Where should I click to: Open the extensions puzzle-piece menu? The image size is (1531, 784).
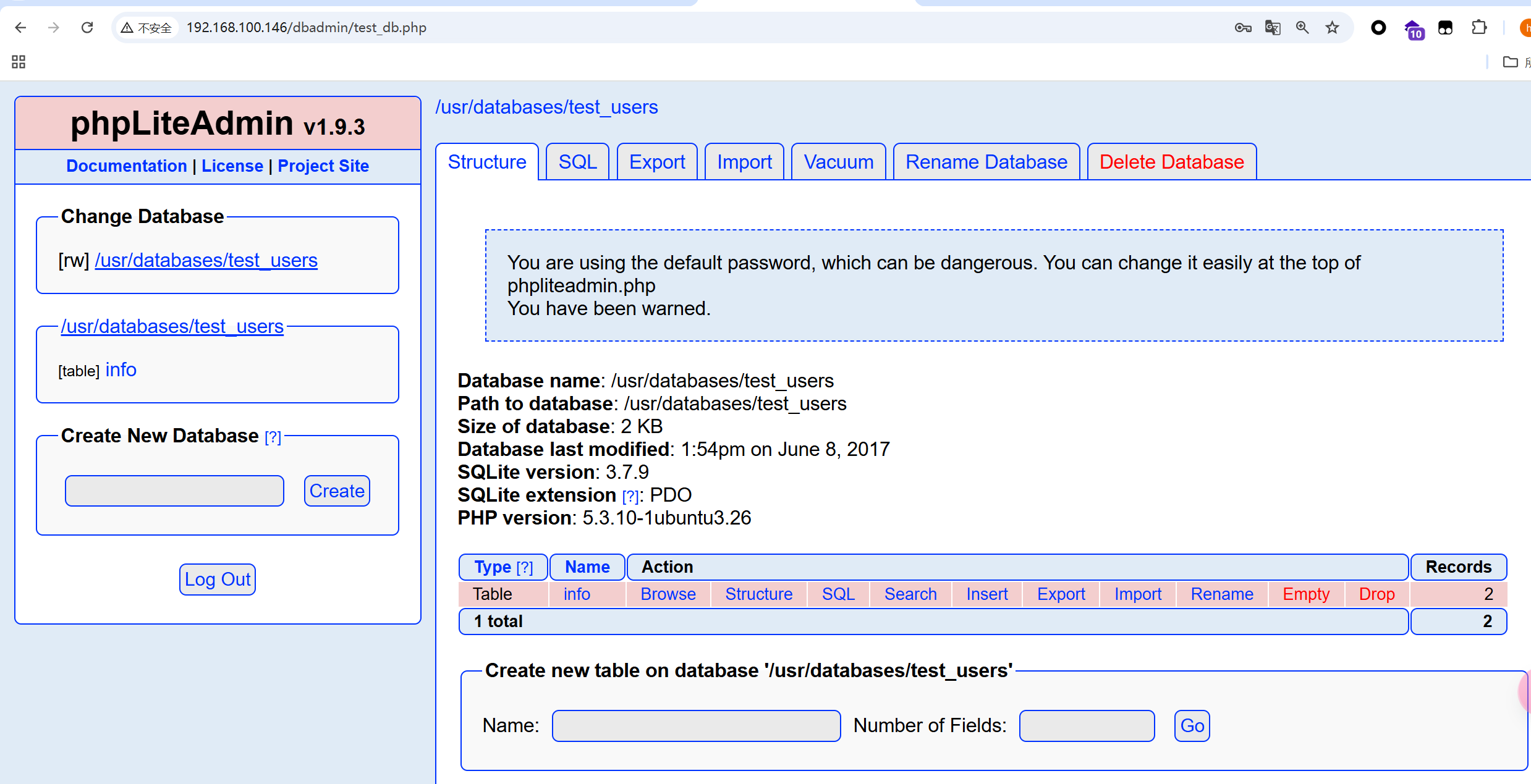coord(1479,28)
